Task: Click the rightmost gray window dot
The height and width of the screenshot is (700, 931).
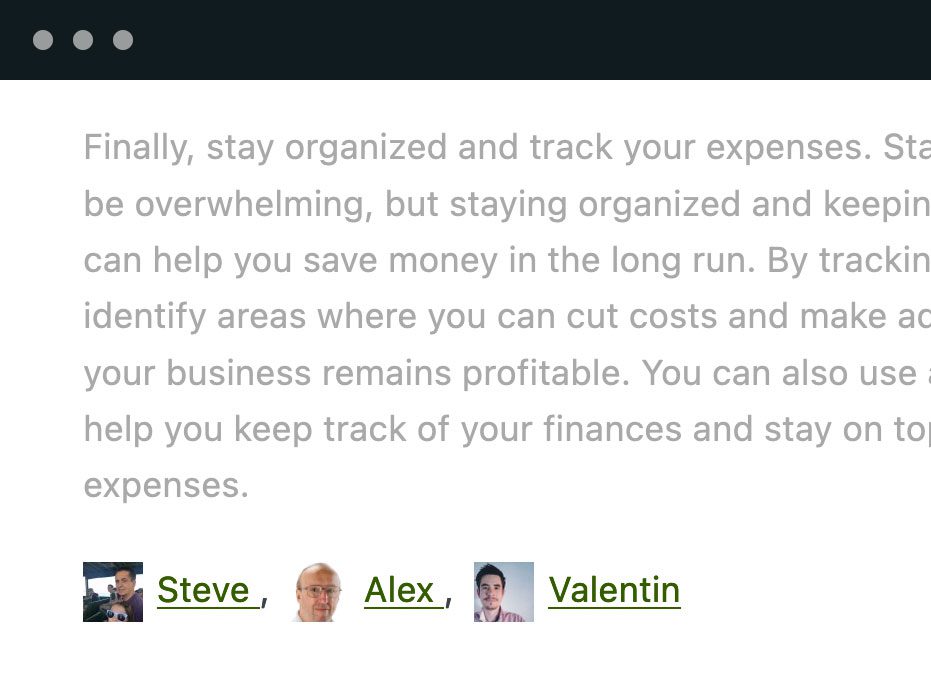Action: 123,40
